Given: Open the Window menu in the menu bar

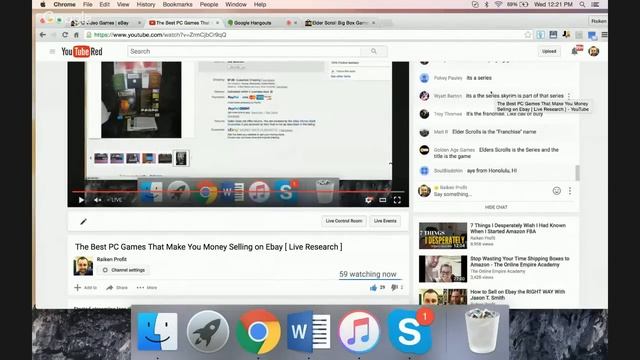Looking at the screenshot, I should point(236,4).
